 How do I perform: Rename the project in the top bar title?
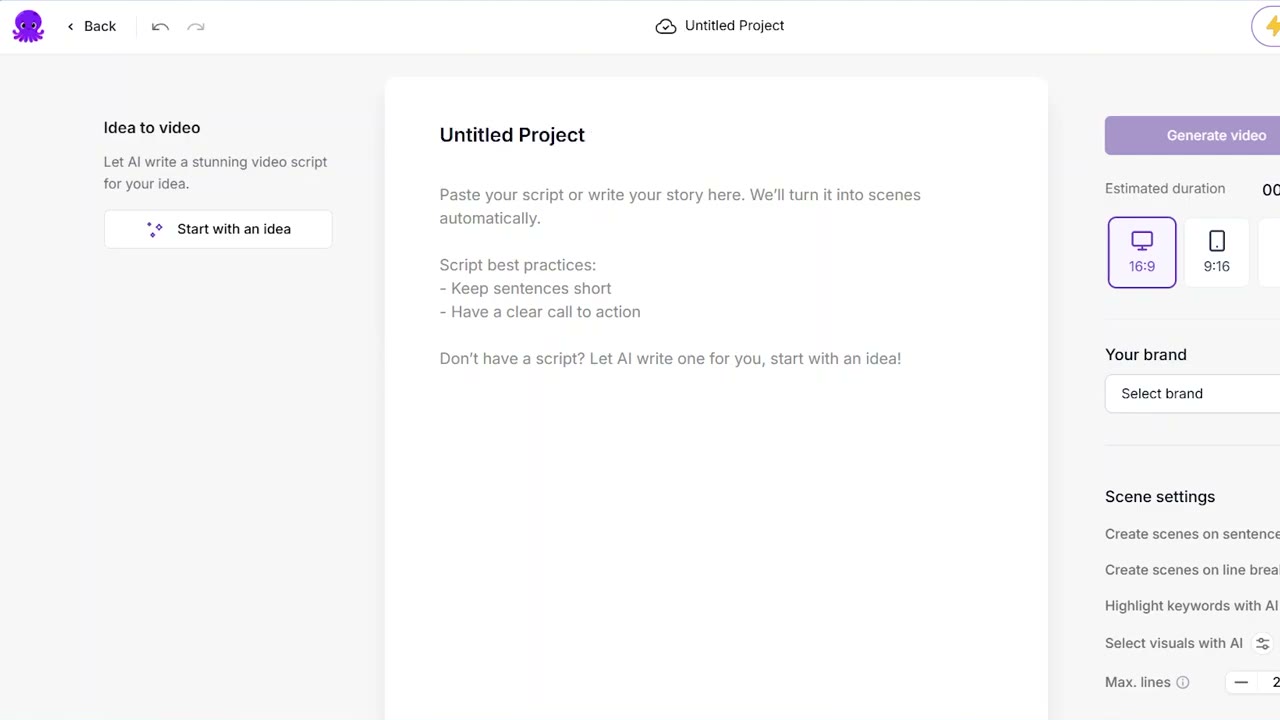click(x=734, y=26)
